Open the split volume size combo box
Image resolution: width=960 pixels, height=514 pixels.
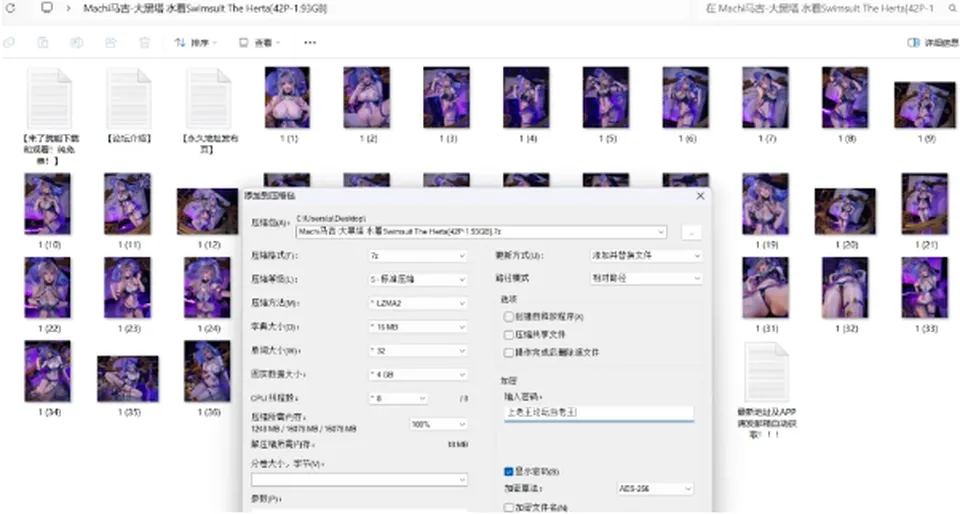pyautogui.click(x=359, y=480)
